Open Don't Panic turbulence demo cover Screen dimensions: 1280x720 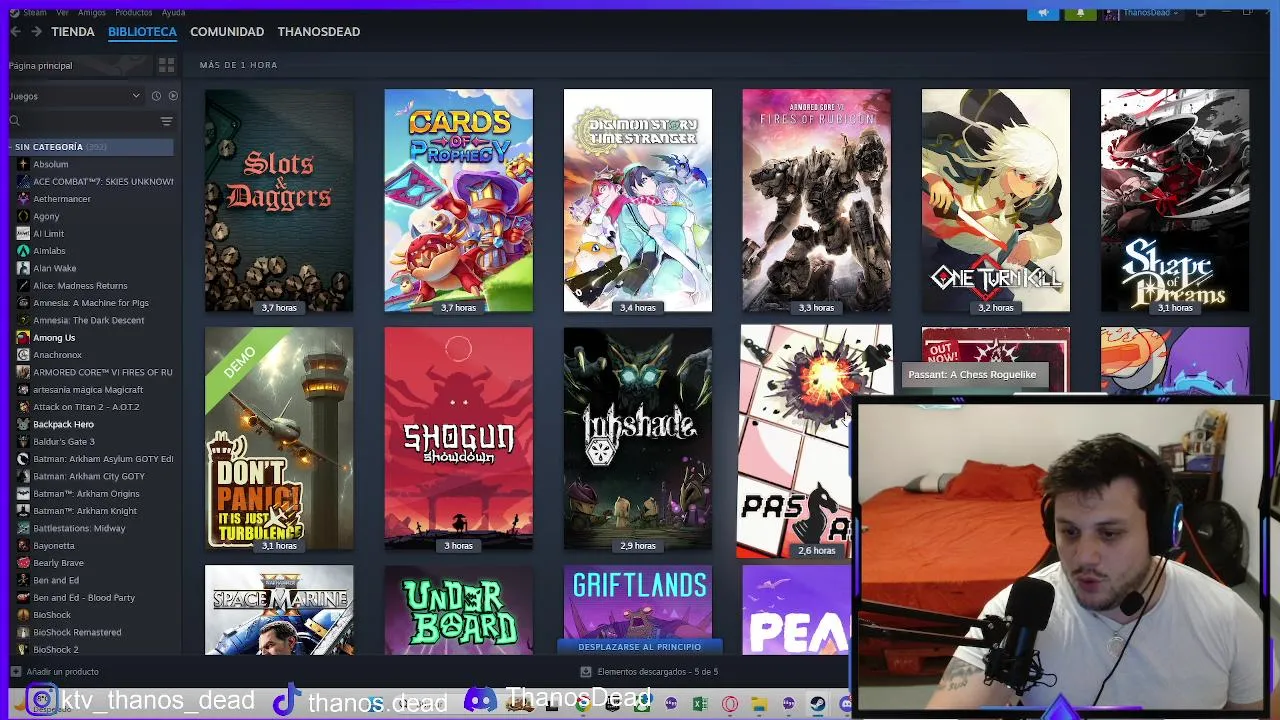click(279, 438)
